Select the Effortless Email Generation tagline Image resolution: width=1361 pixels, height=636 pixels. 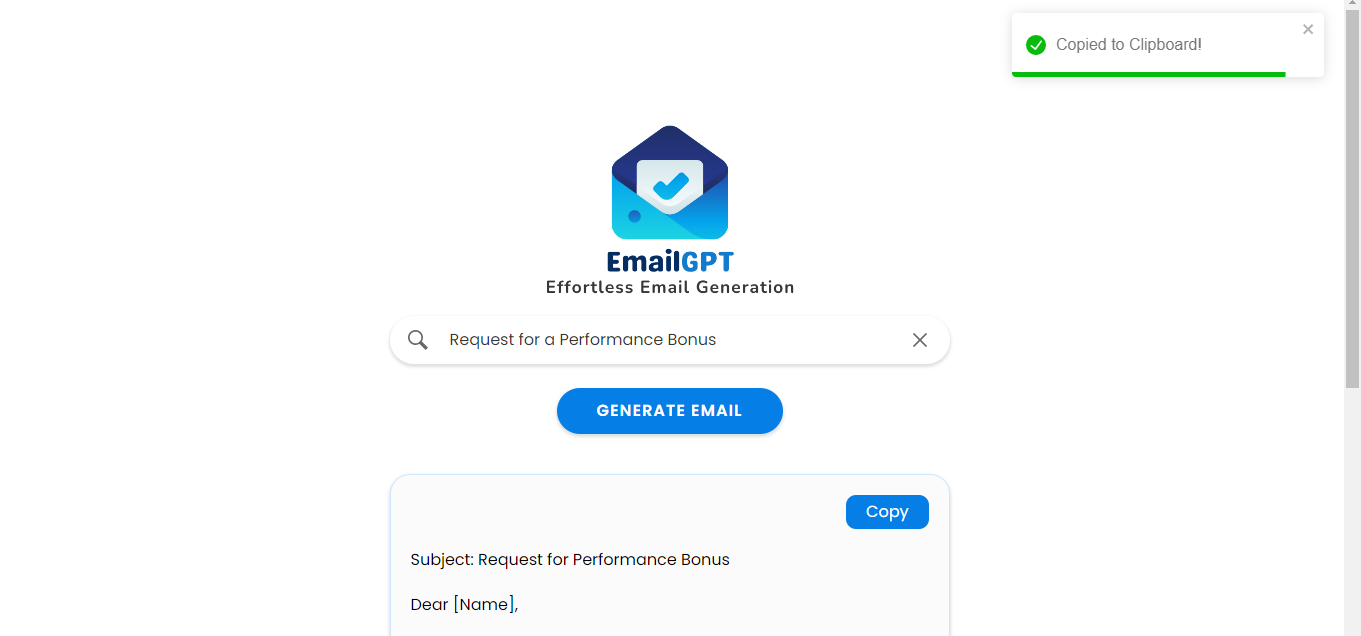669,287
